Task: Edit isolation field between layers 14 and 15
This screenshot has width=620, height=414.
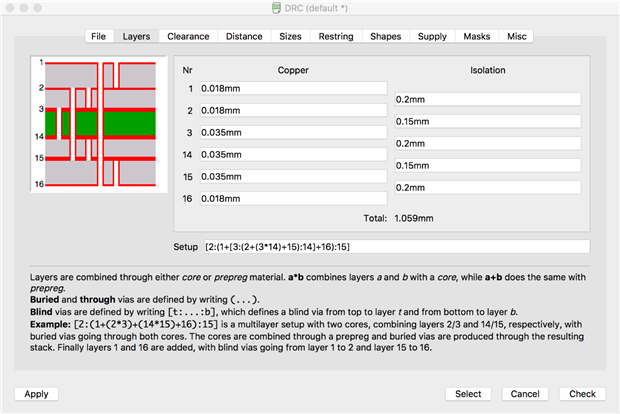Action: pos(488,166)
